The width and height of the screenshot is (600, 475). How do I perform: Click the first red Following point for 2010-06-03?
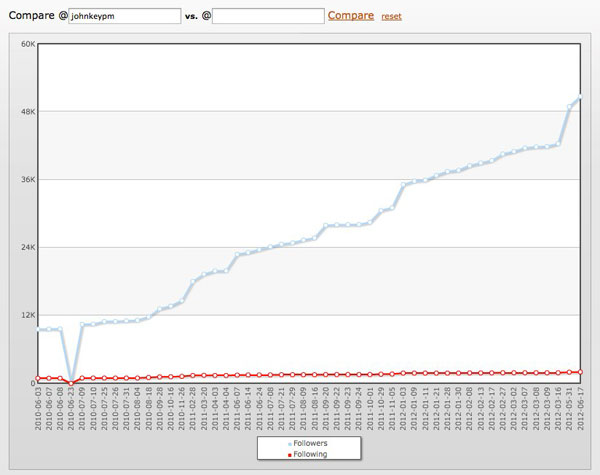pos(38,378)
